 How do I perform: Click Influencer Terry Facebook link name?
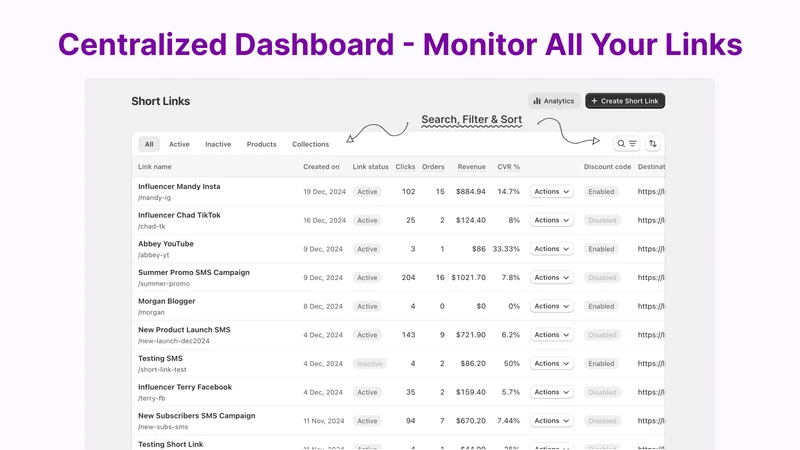tap(185, 387)
